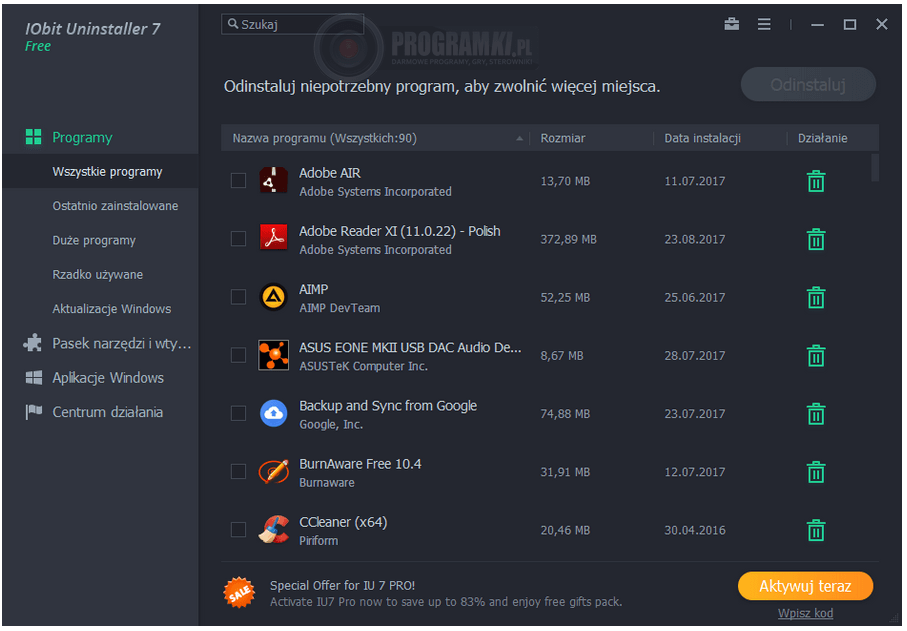The image size is (907, 631).
Task: Close the IObit Uninstaller window
Action: (882, 24)
